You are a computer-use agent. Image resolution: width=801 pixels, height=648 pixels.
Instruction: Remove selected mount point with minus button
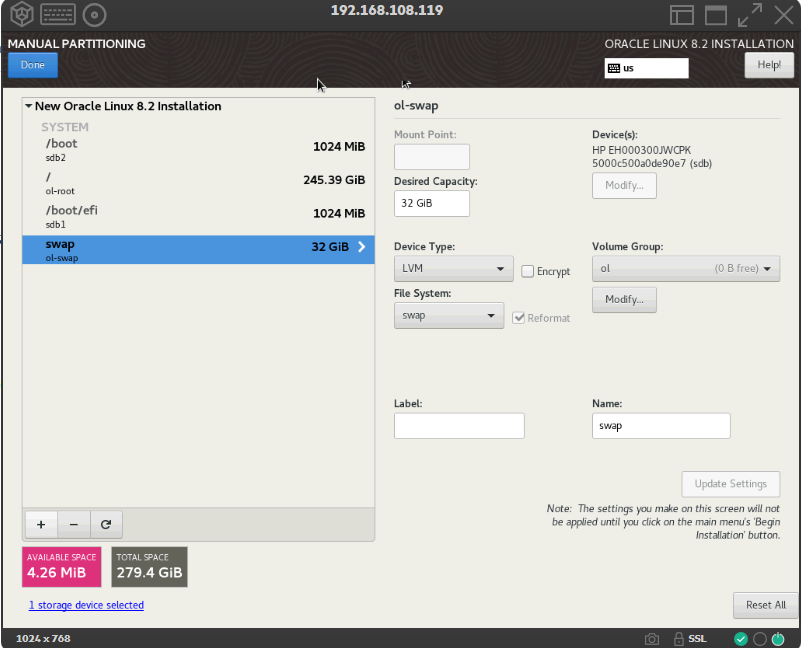74,524
